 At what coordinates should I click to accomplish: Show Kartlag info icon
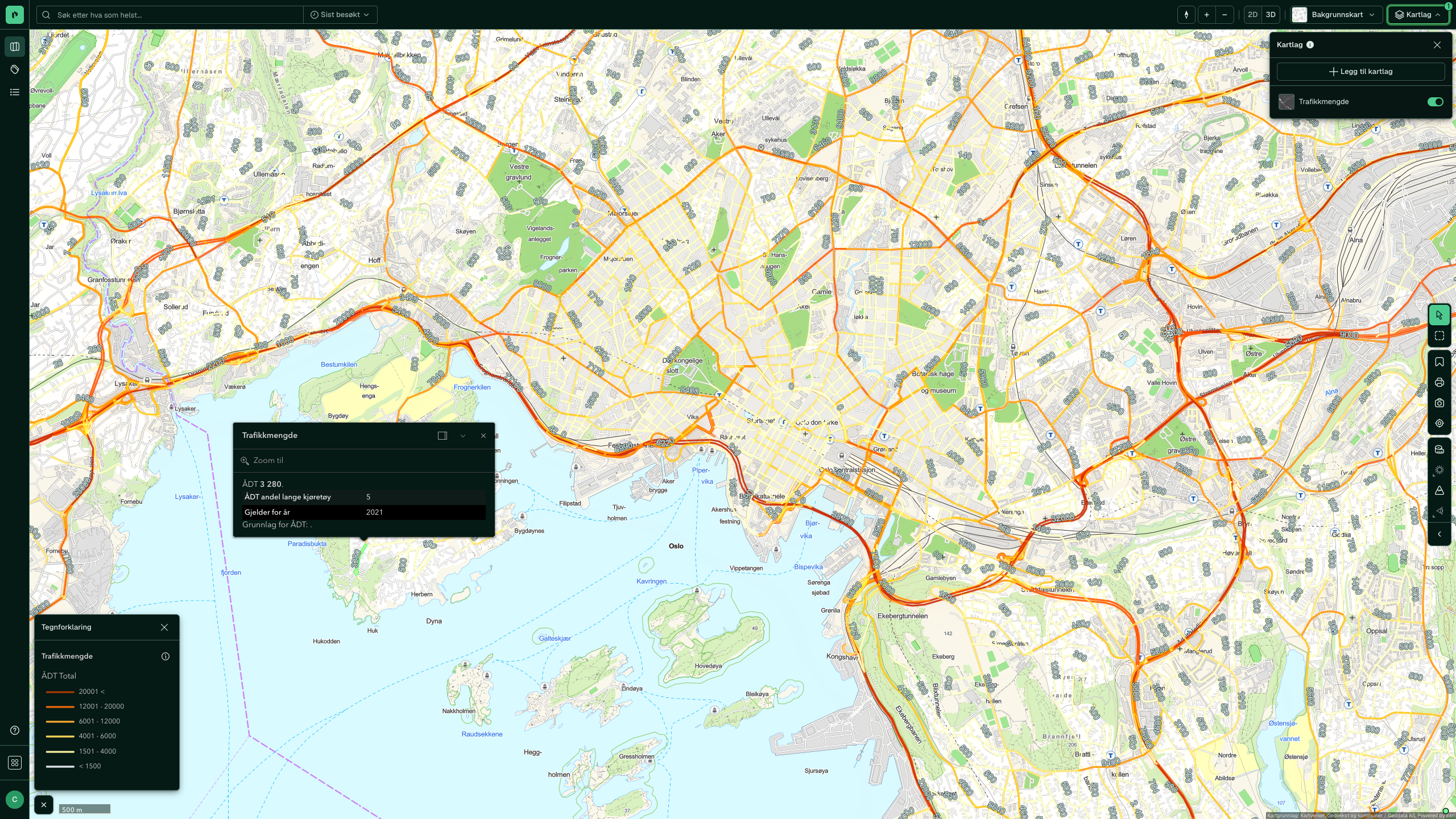click(x=1310, y=45)
